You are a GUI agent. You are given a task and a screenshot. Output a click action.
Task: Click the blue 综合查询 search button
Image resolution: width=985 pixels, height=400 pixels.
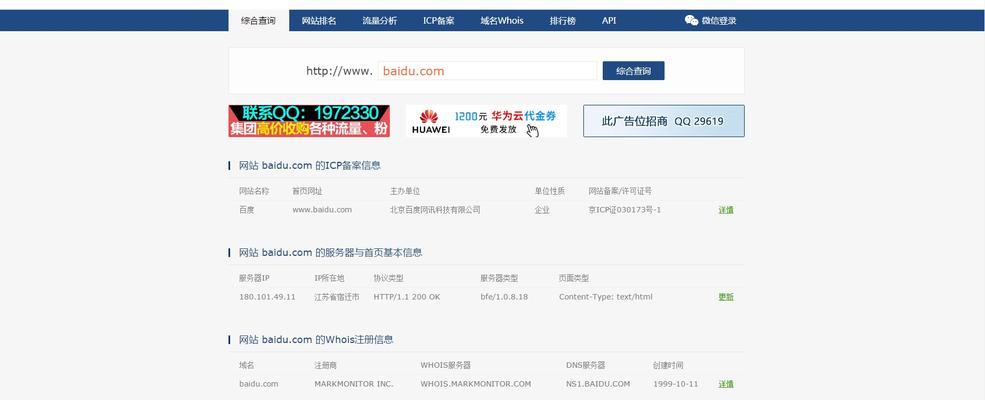[x=633, y=71]
